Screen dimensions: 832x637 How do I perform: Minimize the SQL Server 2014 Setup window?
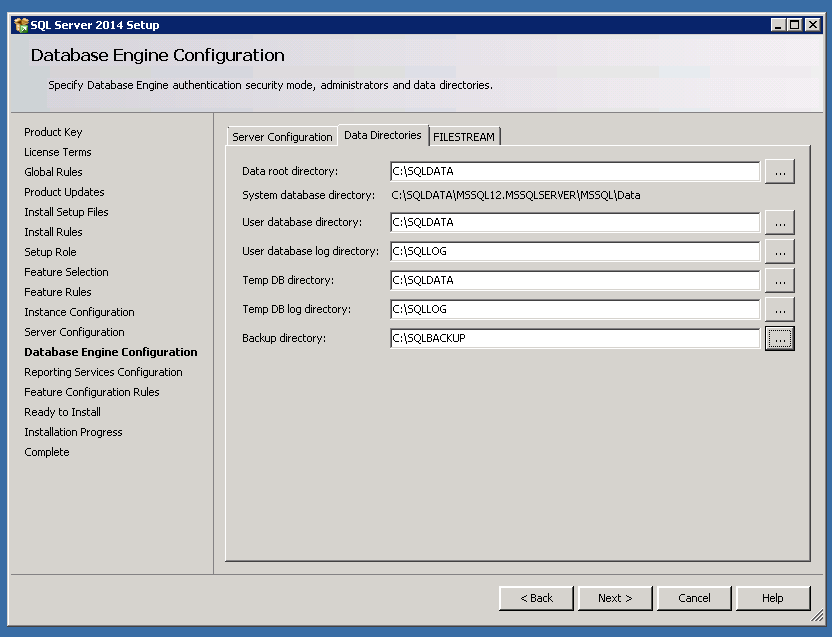pos(778,25)
